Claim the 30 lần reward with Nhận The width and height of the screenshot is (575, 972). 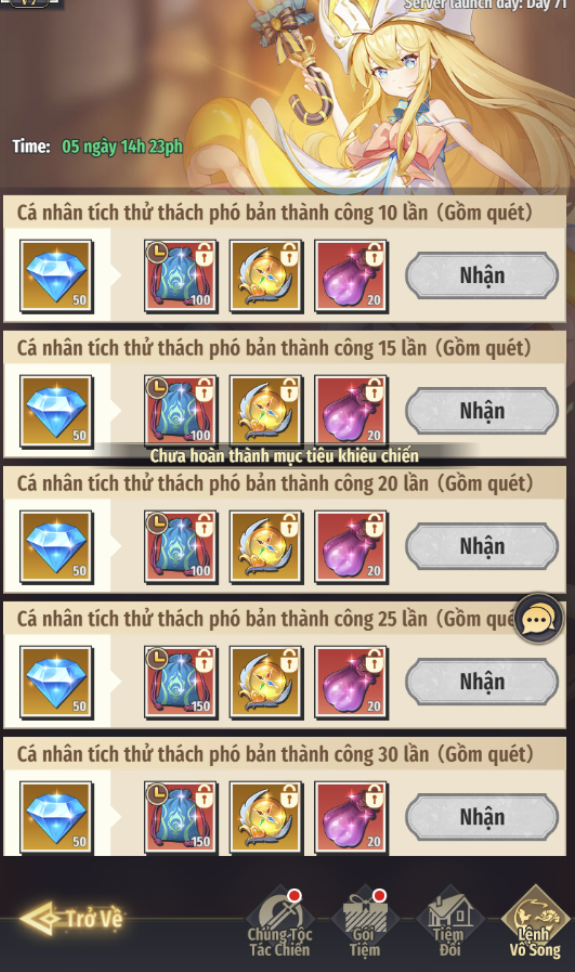[482, 816]
